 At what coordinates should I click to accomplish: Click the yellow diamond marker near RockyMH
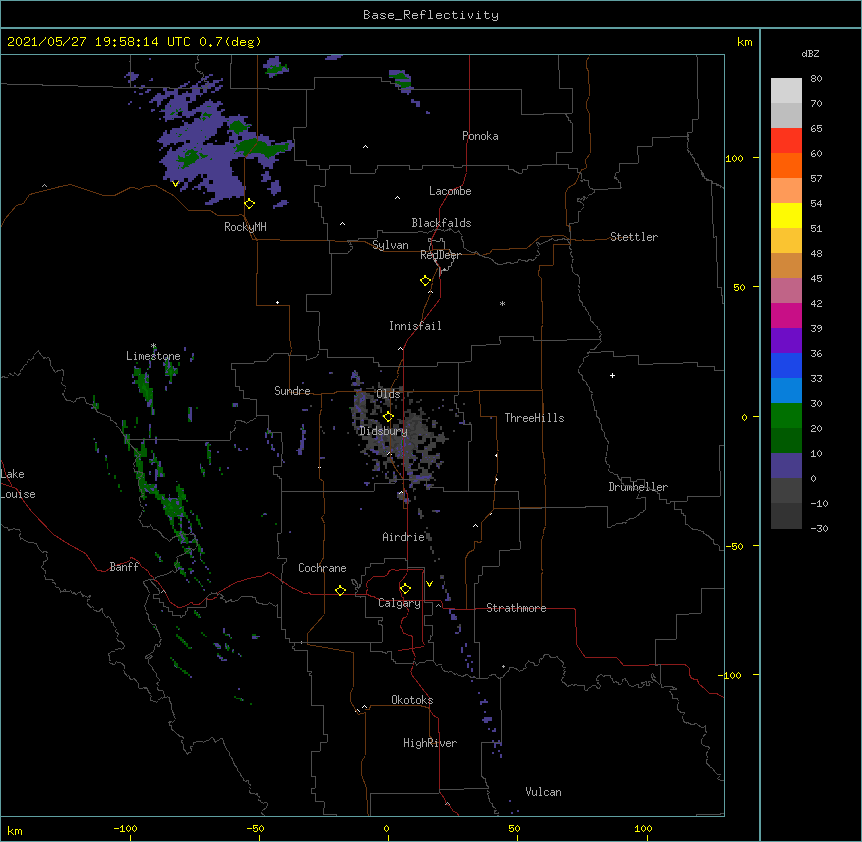pyautogui.click(x=250, y=204)
